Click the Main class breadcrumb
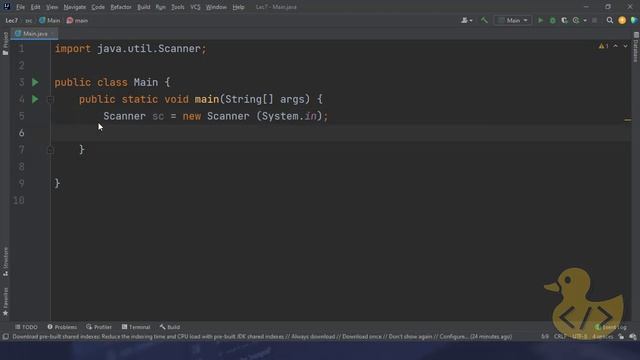The image size is (640, 360). click(50, 20)
